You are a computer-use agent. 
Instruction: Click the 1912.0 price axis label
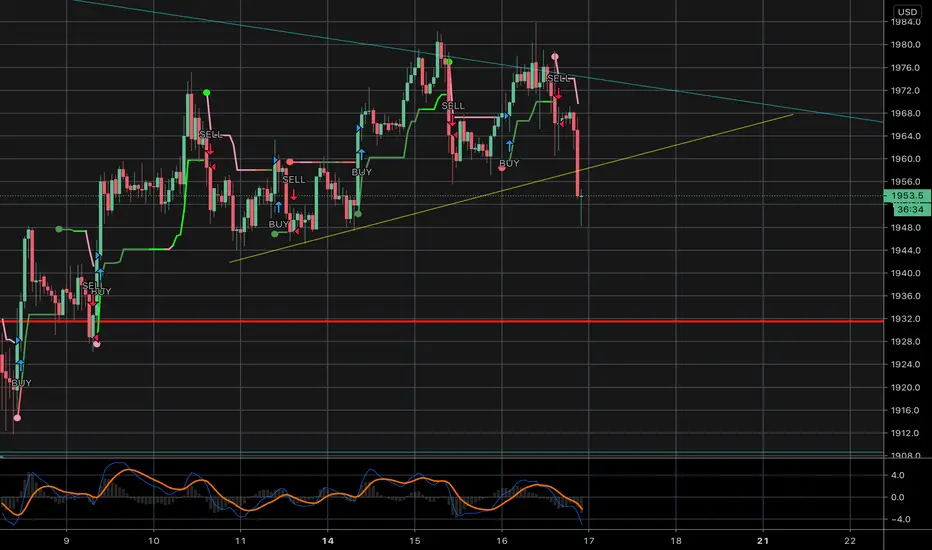pos(905,433)
